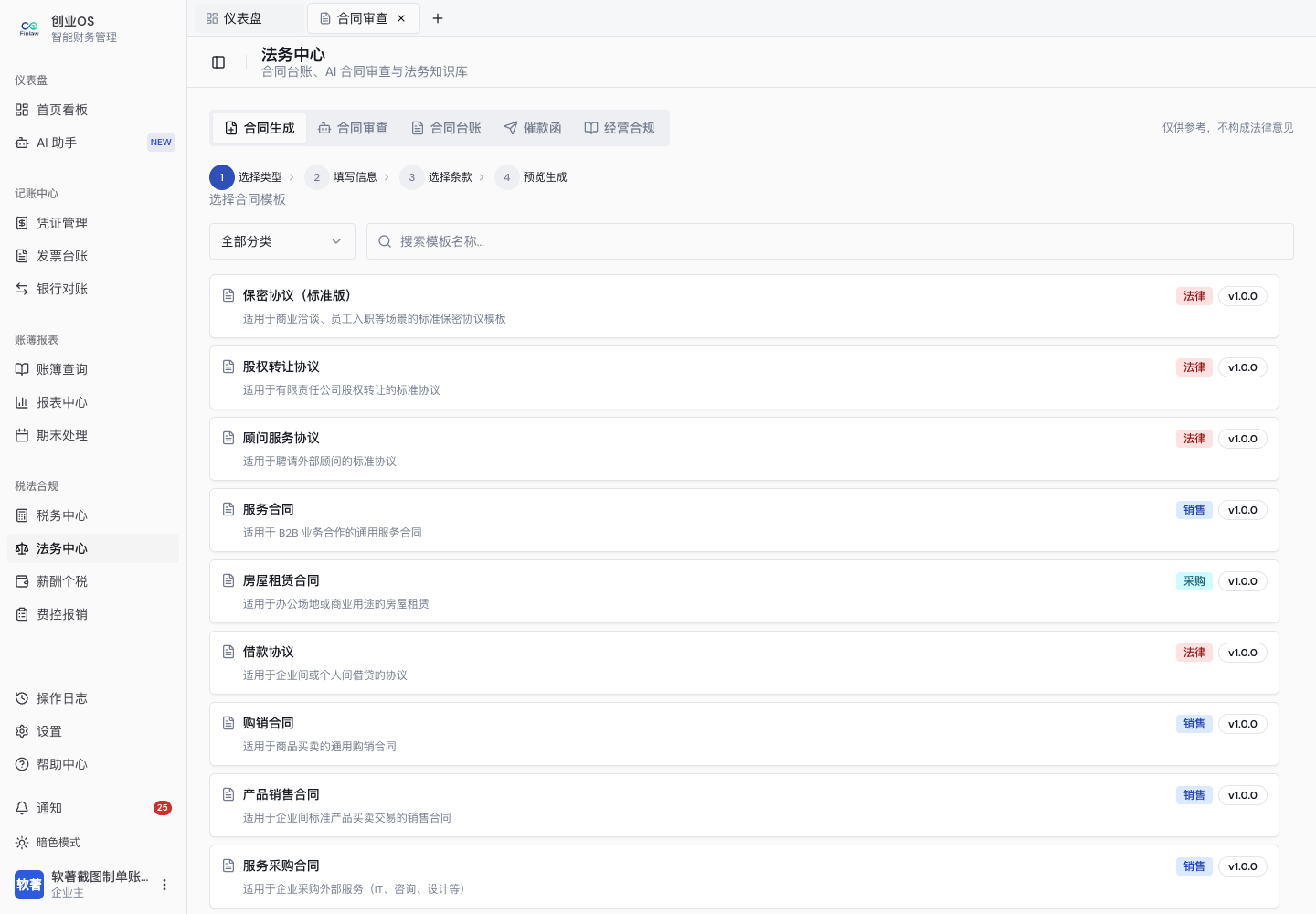Screen dimensions: 1316x914
Task: Select 顾问服务协议 template
Action: click(744, 449)
